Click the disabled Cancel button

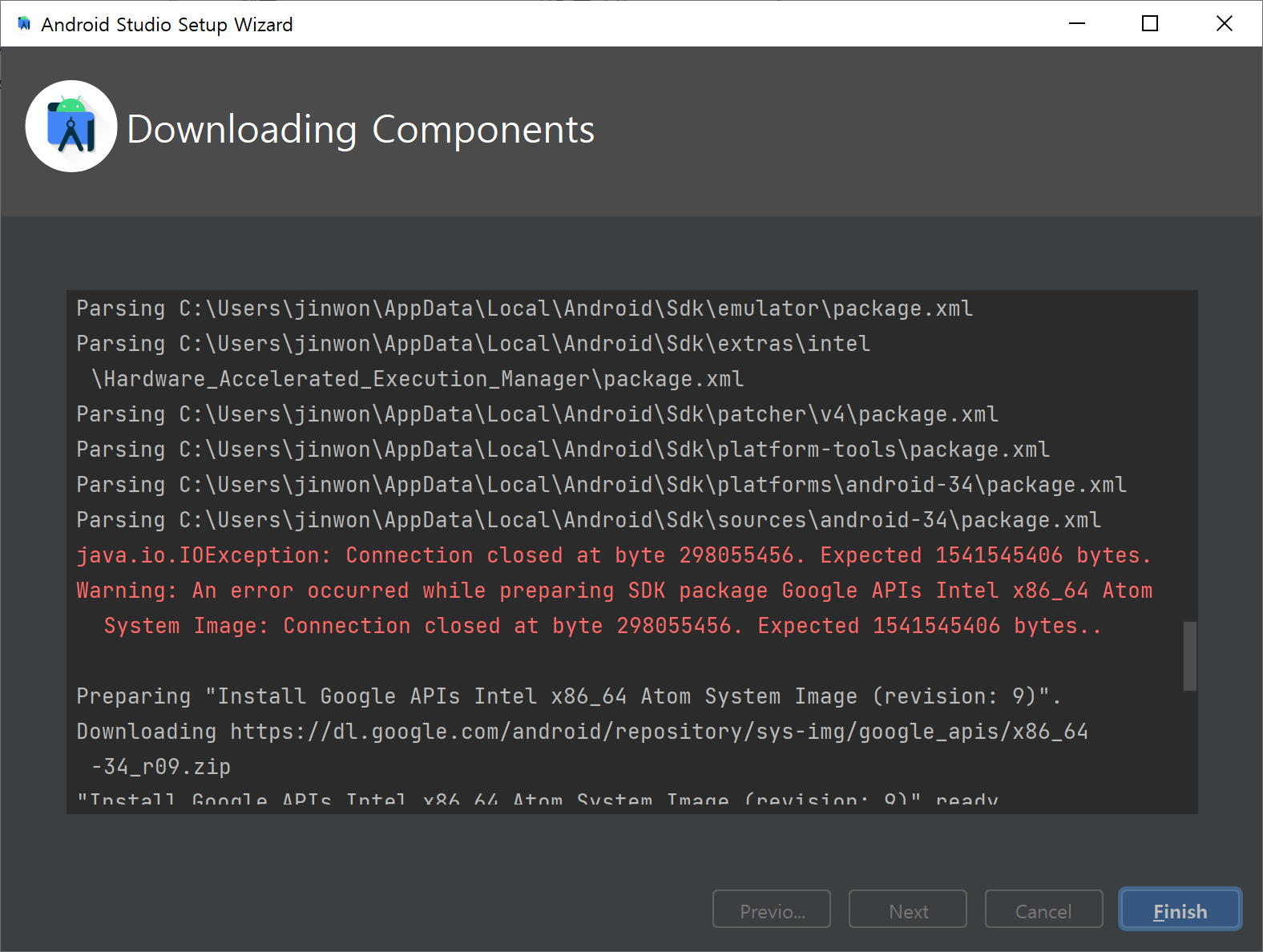[1043, 910]
